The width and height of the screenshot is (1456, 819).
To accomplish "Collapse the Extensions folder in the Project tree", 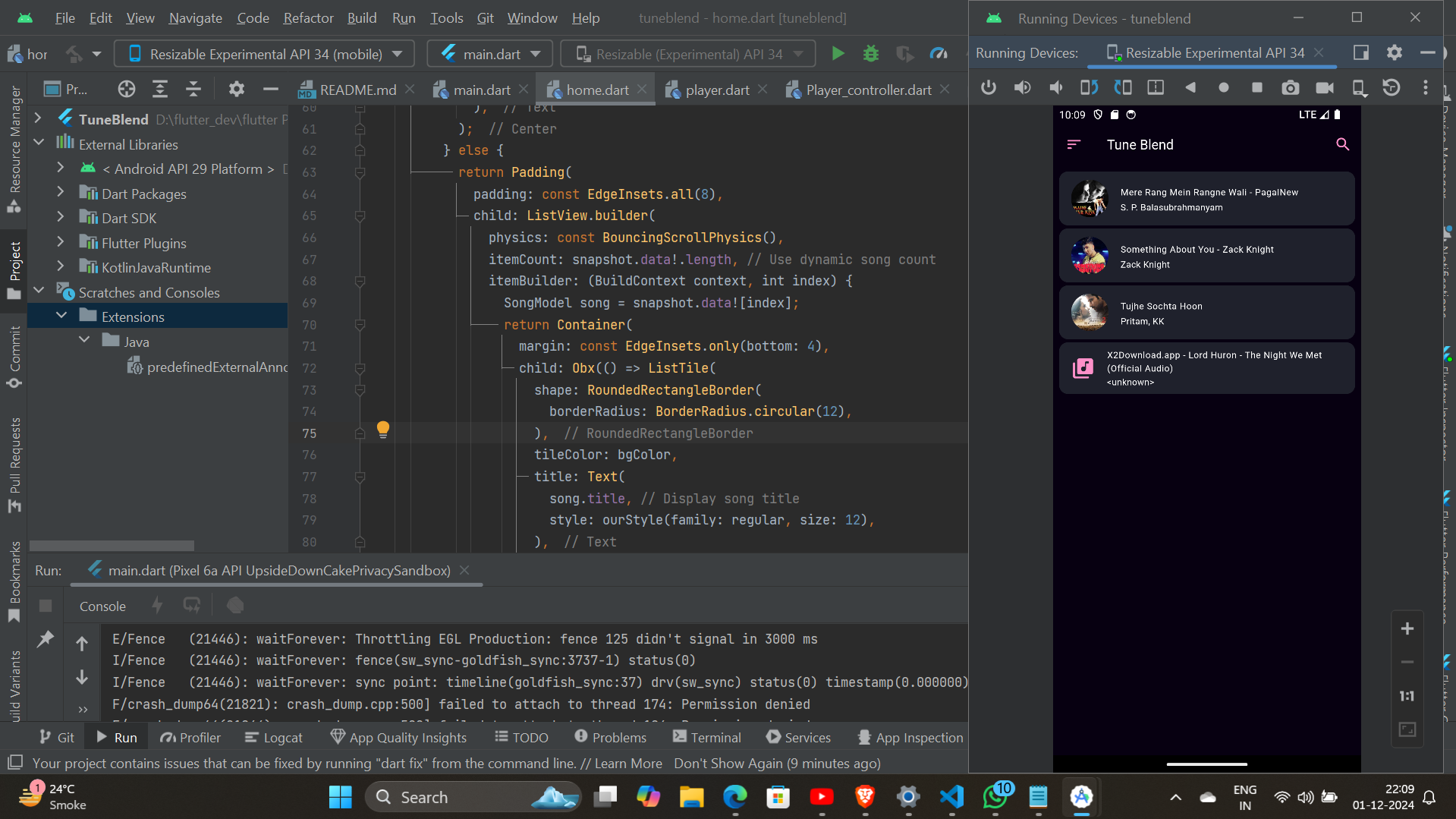I will 61,316.
